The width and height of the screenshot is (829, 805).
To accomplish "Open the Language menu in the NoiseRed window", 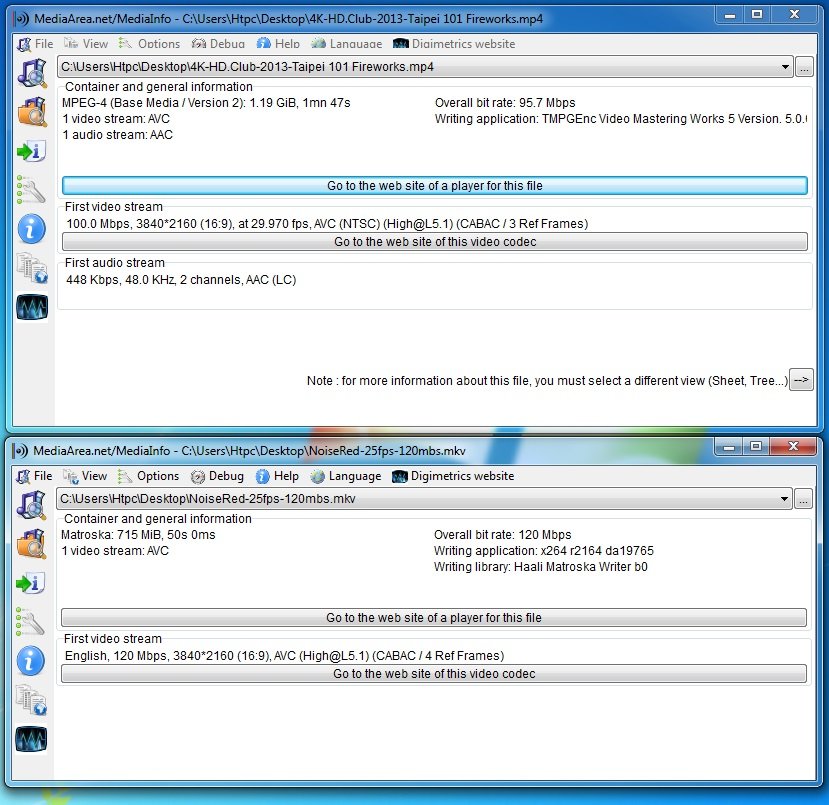I will (345, 476).
